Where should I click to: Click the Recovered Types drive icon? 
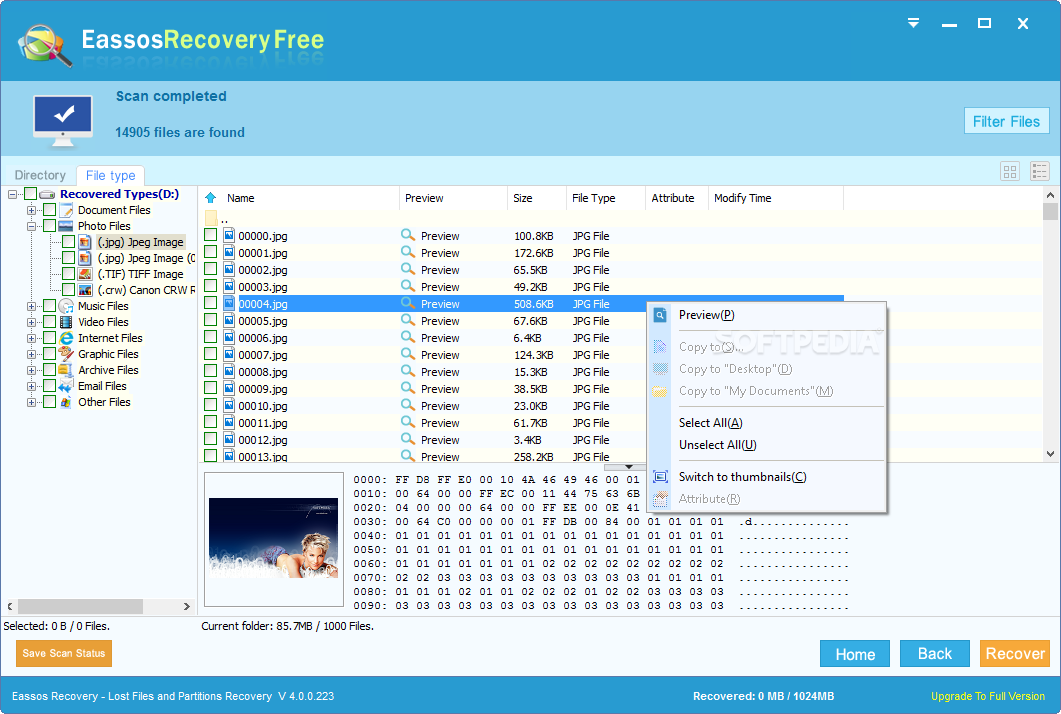pos(47,194)
